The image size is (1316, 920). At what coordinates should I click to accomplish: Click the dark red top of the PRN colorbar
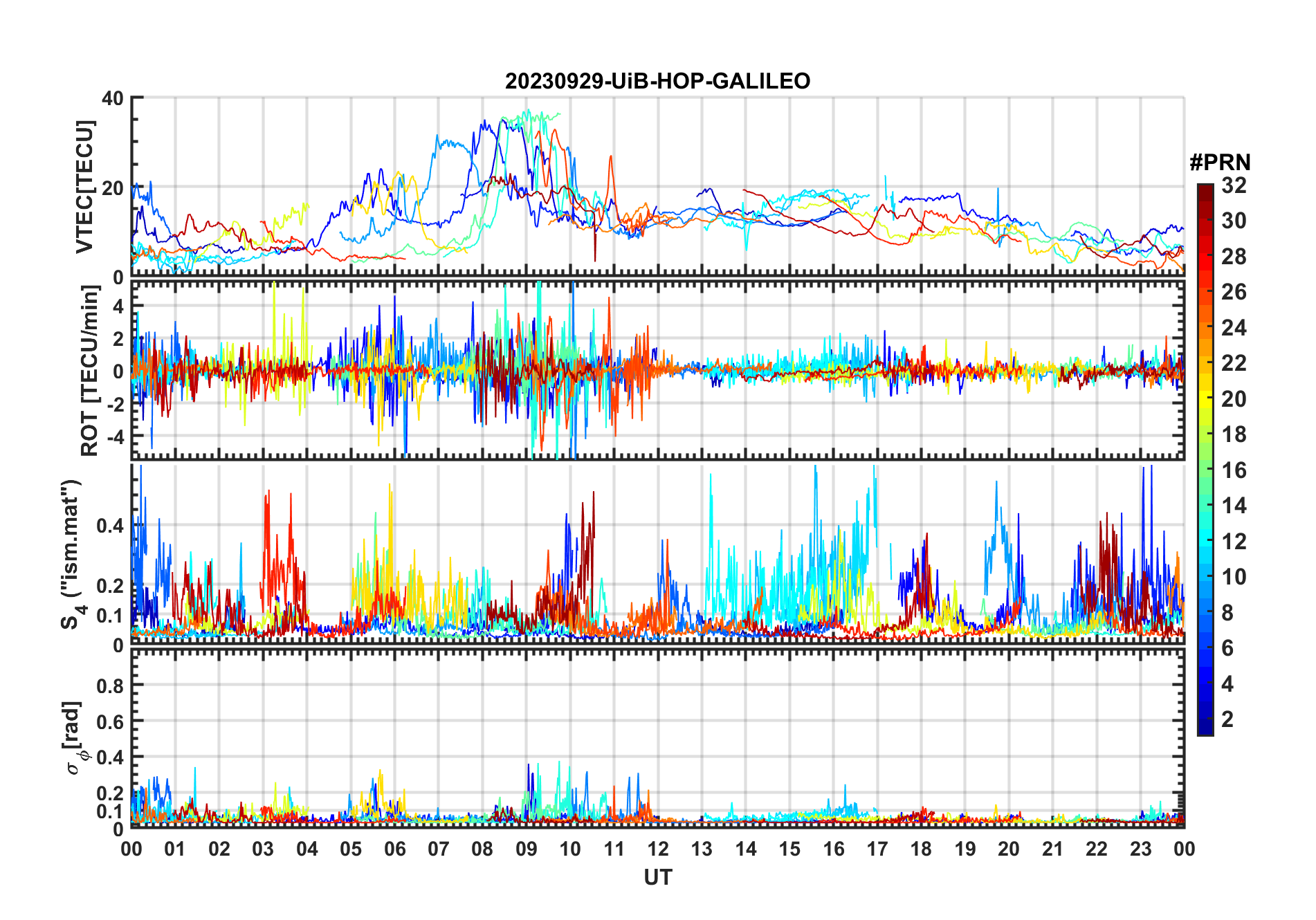coord(1205,190)
